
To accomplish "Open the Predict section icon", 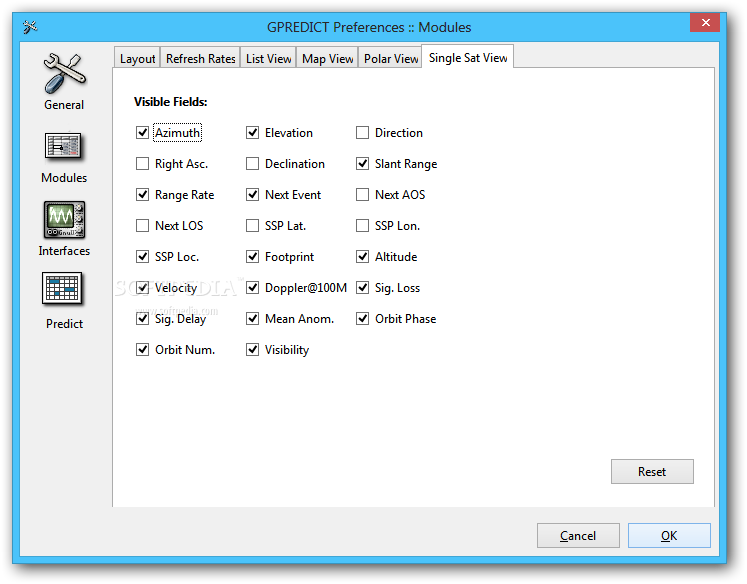I will pos(62,289).
